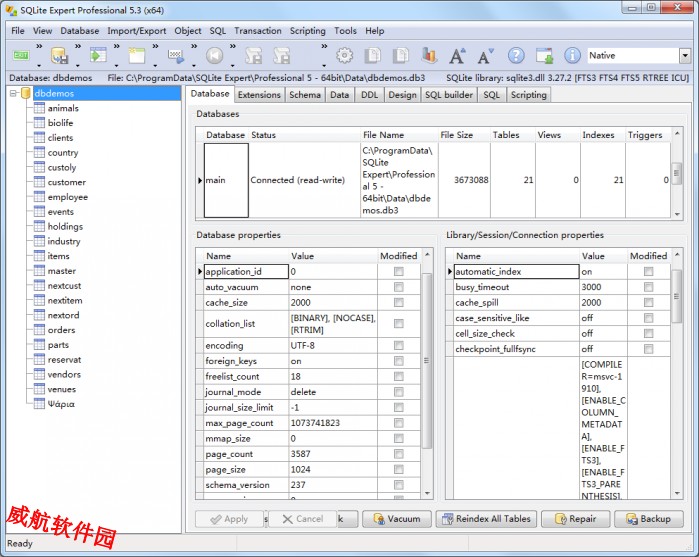Click the dbdemos database cylinder icon
This screenshot has width=699, height=557.
tap(26, 93)
